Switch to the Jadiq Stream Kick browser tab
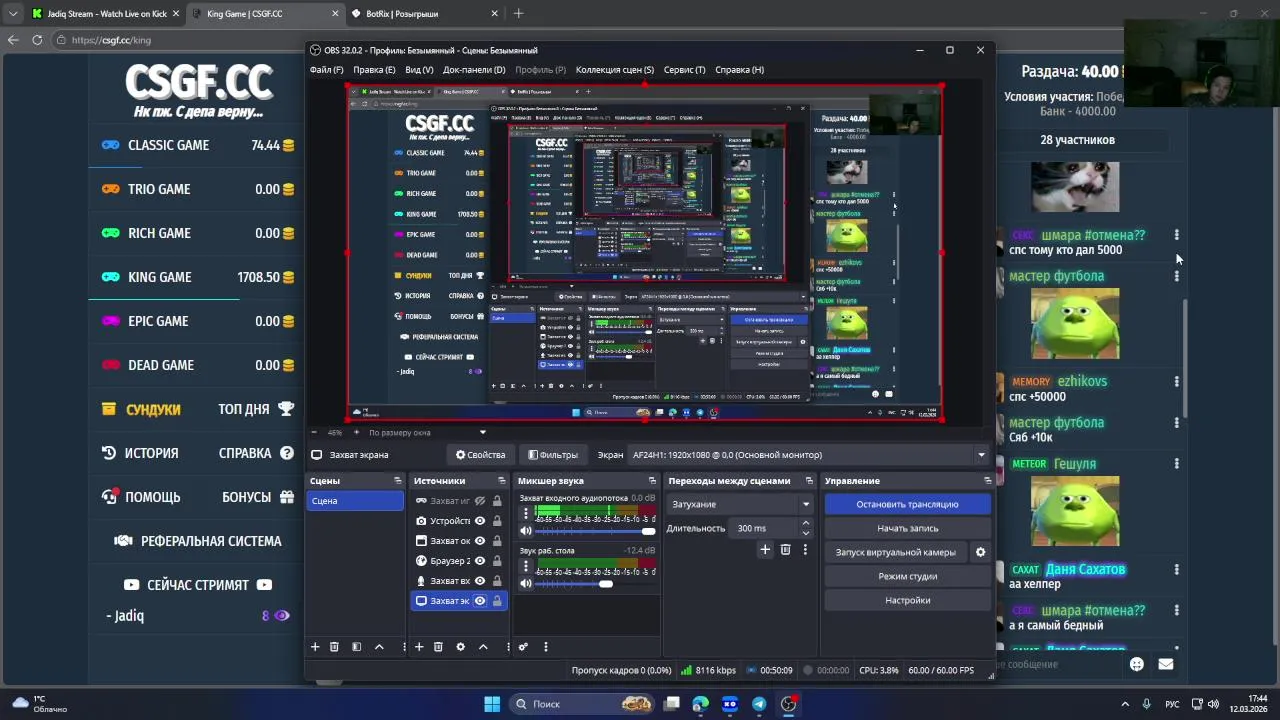This screenshot has height=720, width=1280. click(103, 14)
